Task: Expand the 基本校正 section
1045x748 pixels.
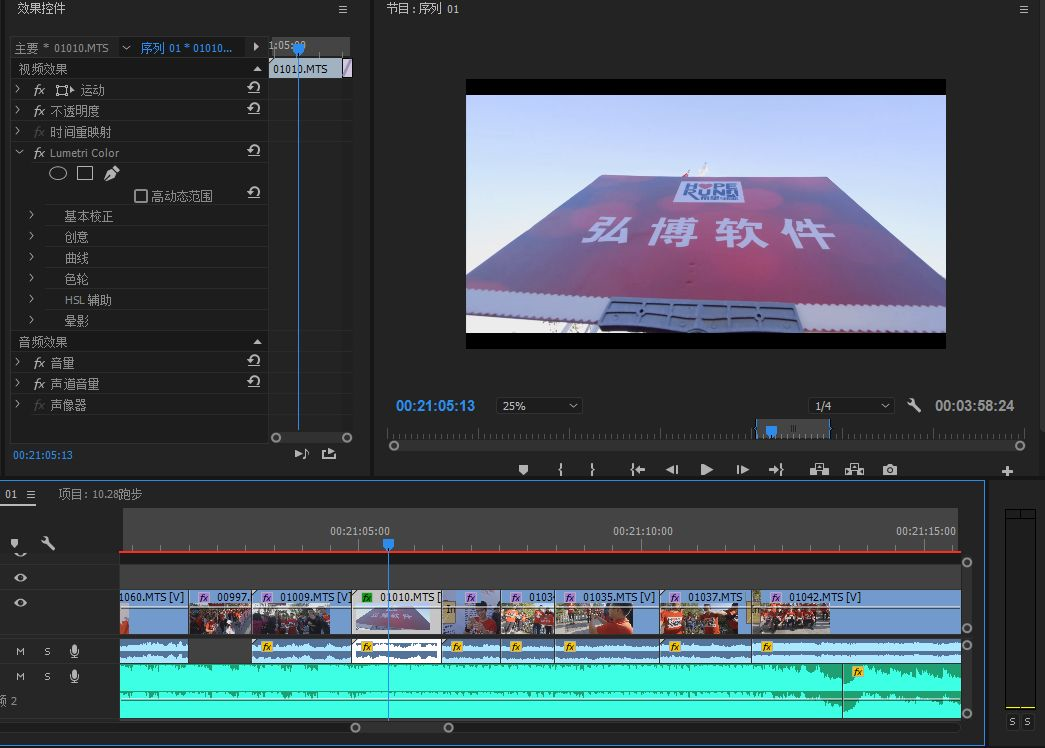Action: tap(31, 215)
